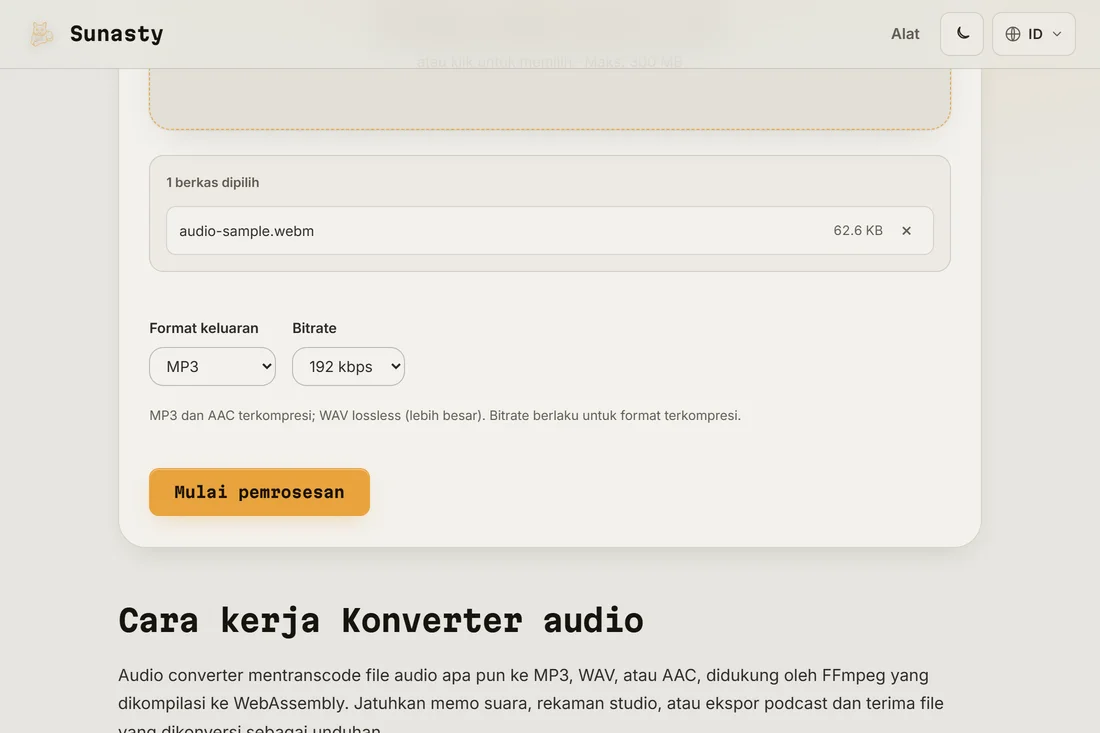
Task: Click the Sunasty cat logo icon
Action: click(x=41, y=34)
